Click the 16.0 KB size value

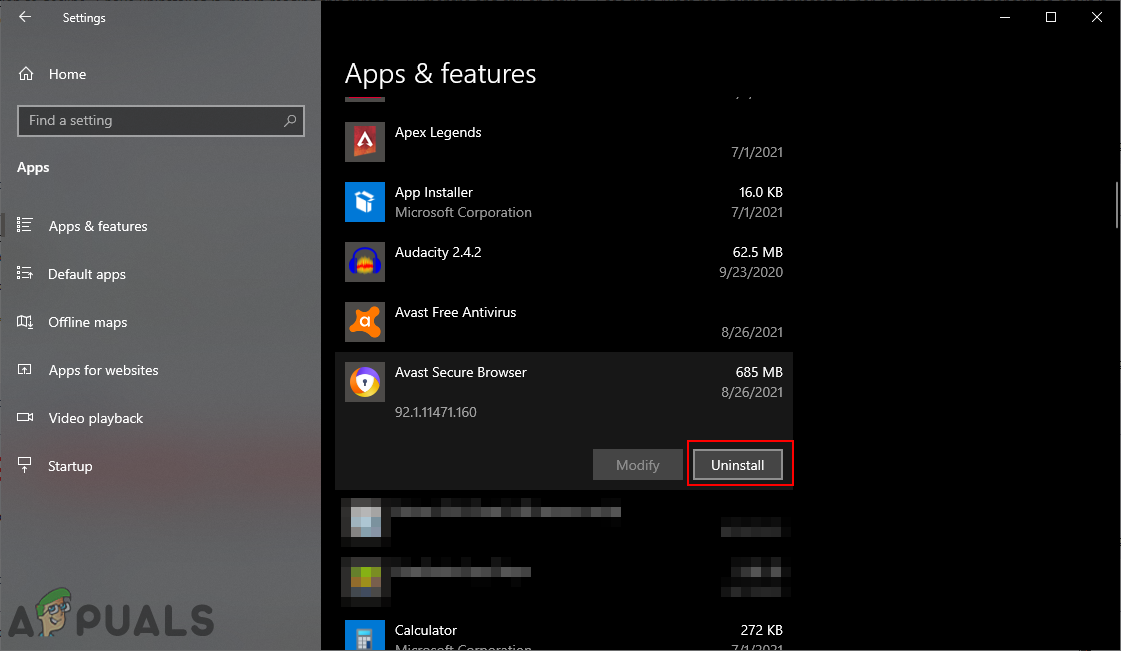pyautogui.click(x=761, y=192)
